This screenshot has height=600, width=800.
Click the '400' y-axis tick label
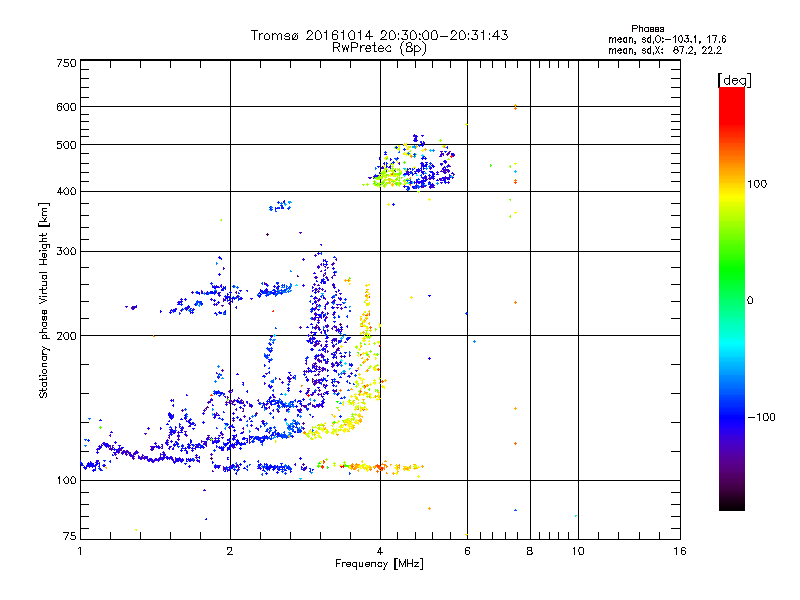(66, 192)
